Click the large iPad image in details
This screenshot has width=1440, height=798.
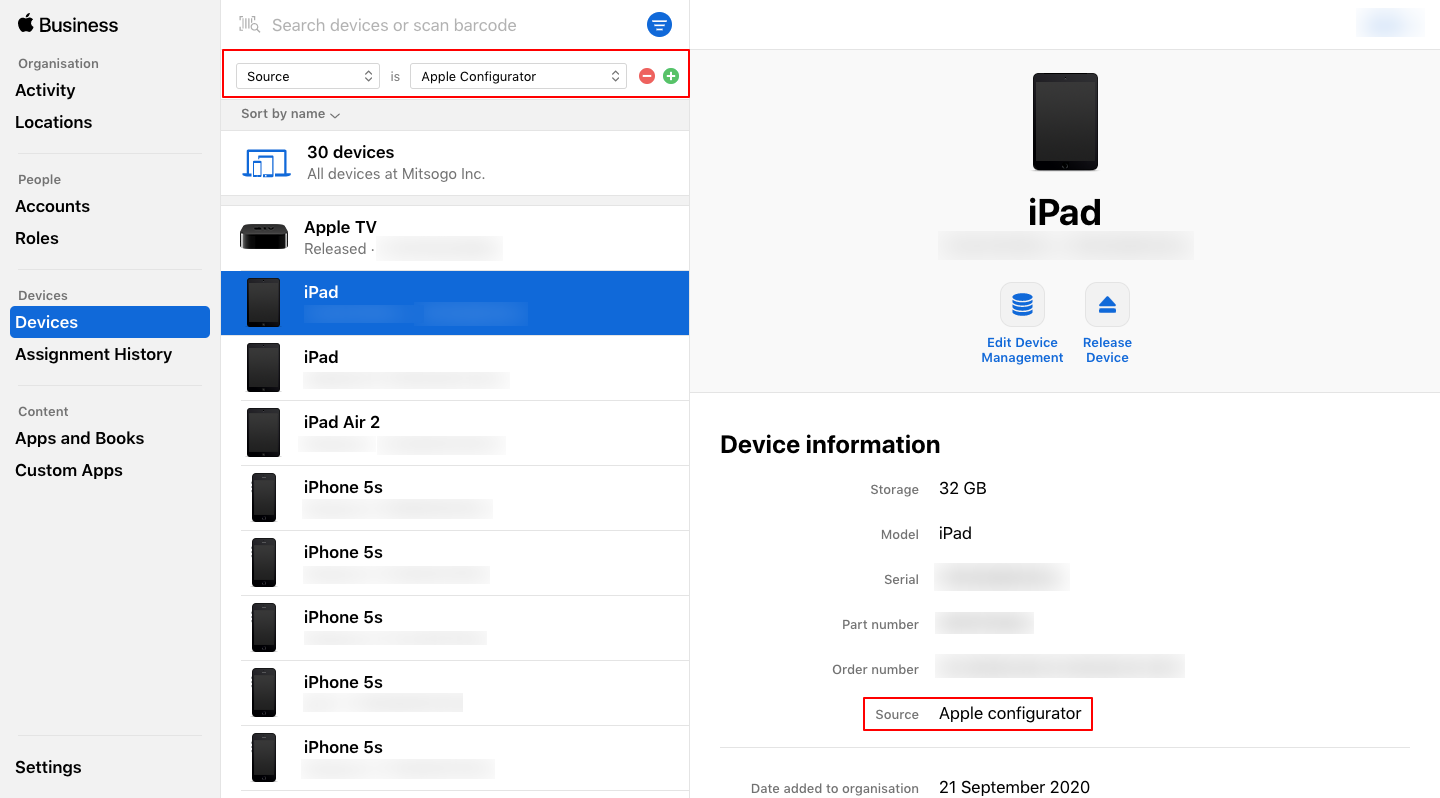(x=1065, y=121)
